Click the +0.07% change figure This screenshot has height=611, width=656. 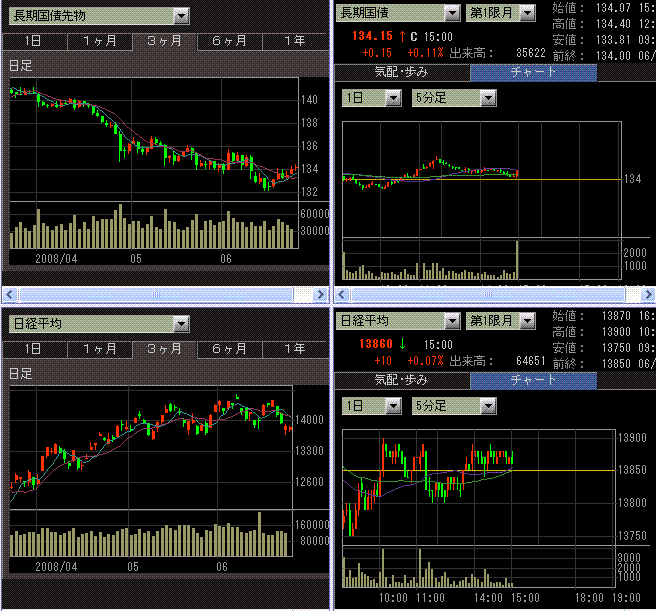coord(425,361)
